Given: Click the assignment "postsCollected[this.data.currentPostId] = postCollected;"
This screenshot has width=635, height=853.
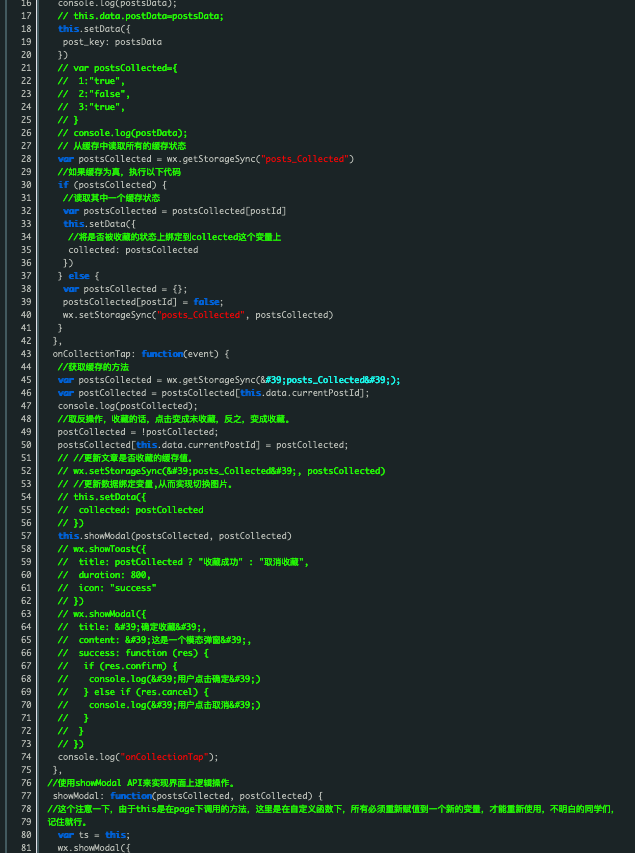Looking at the screenshot, I should (203, 445).
